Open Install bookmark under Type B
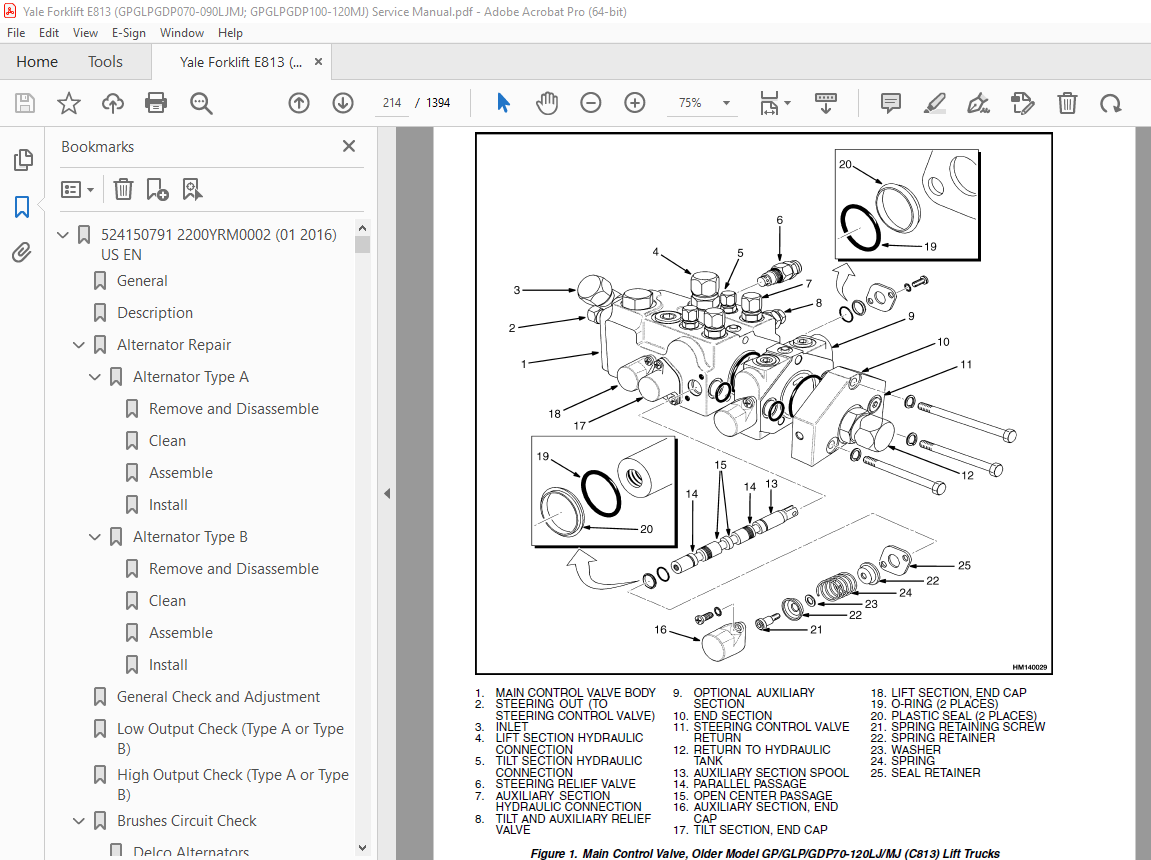Image resolution: width=1151 pixels, height=860 pixels. click(168, 666)
